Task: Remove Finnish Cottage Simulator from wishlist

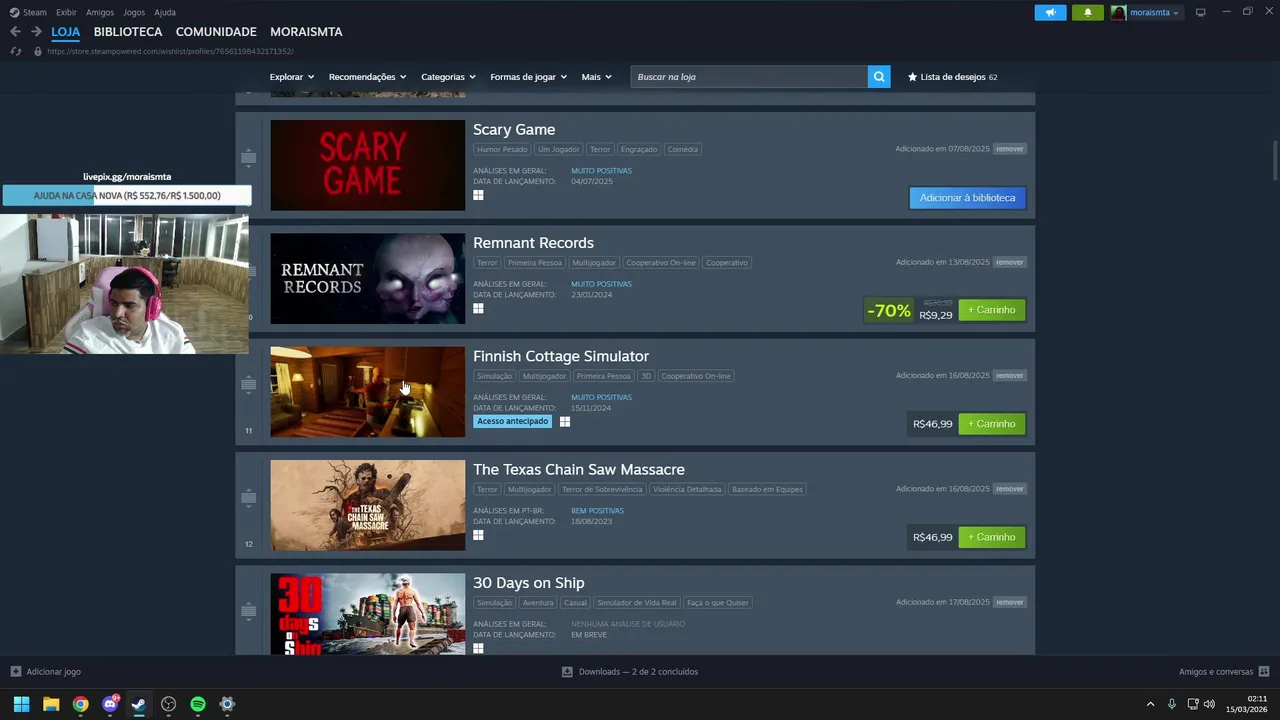Action: point(1010,376)
